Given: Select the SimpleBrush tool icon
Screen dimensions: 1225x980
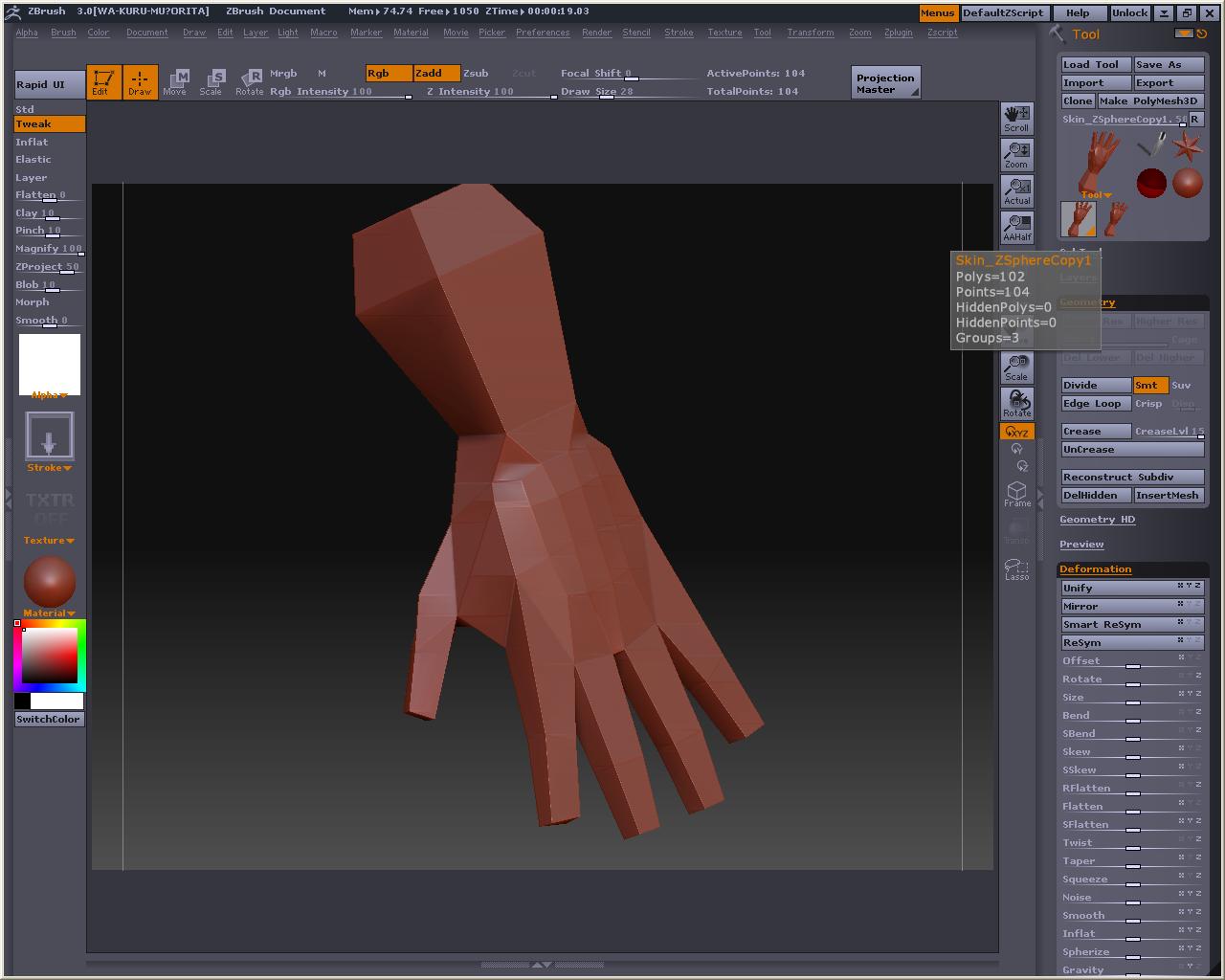Looking at the screenshot, I should [x=1151, y=145].
